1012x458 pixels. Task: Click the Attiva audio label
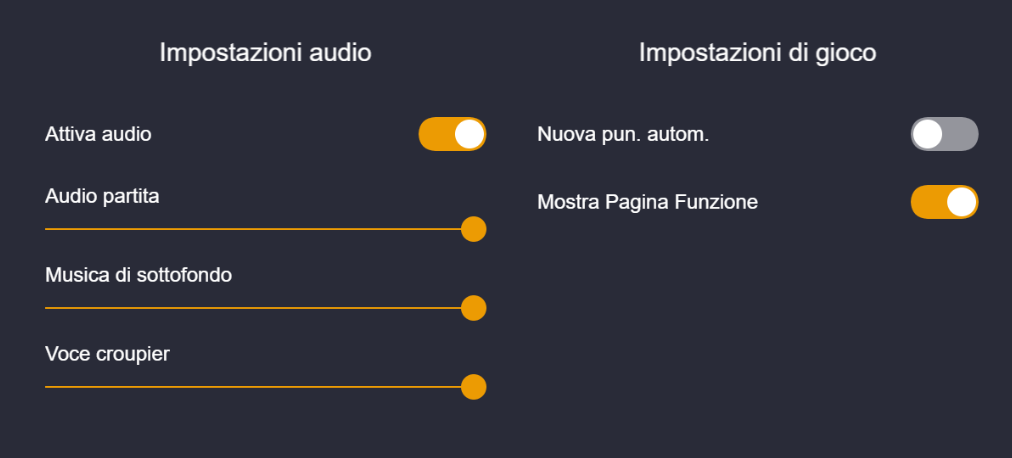(98, 134)
